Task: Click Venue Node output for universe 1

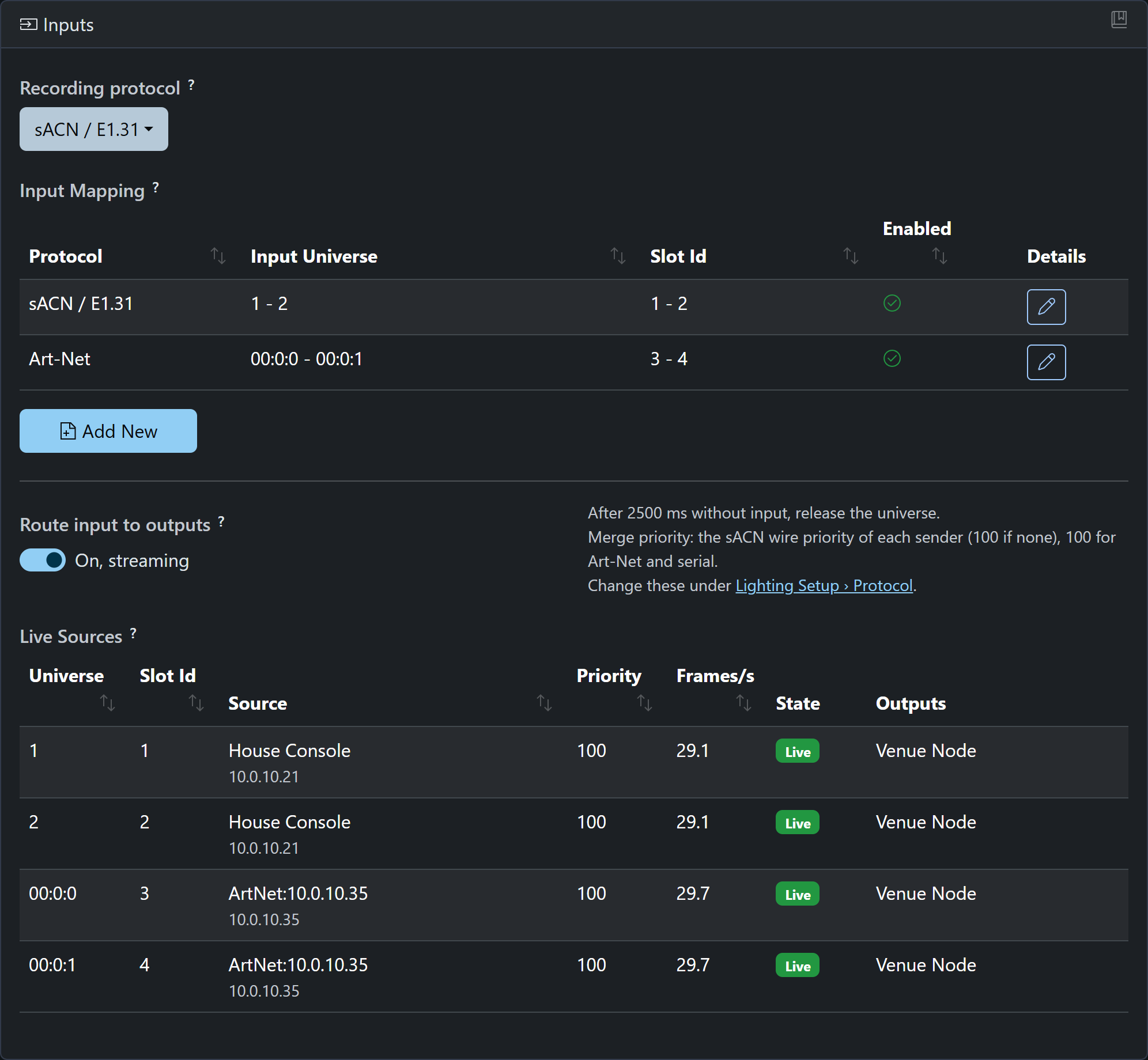Action: [x=926, y=751]
